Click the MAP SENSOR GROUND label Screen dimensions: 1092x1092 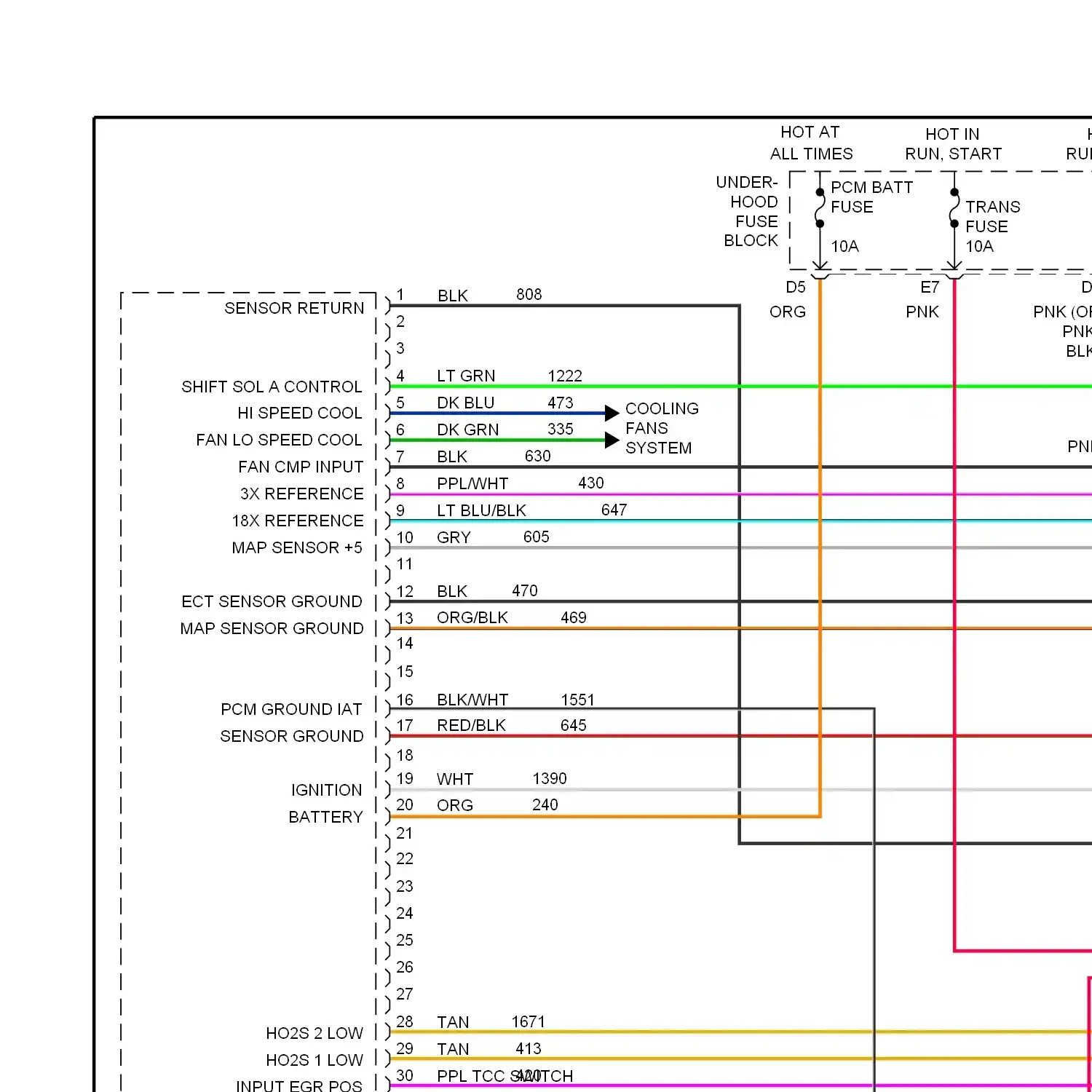272,628
